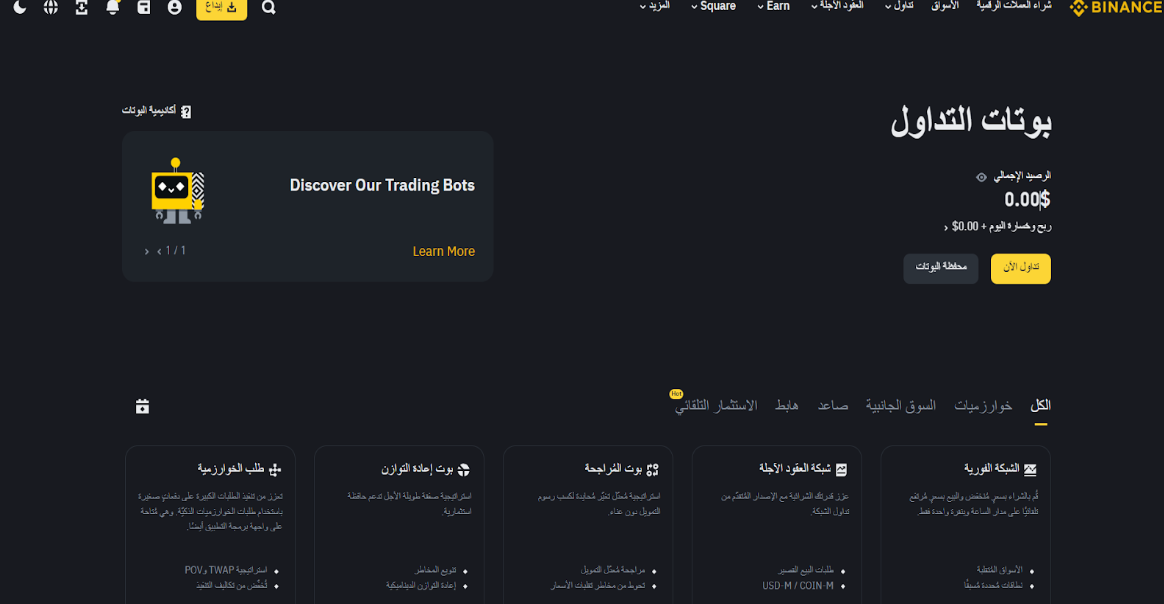Expand ربح وخسارة اليوم details chevron
The height and width of the screenshot is (604, 1164).
(946, 228)
